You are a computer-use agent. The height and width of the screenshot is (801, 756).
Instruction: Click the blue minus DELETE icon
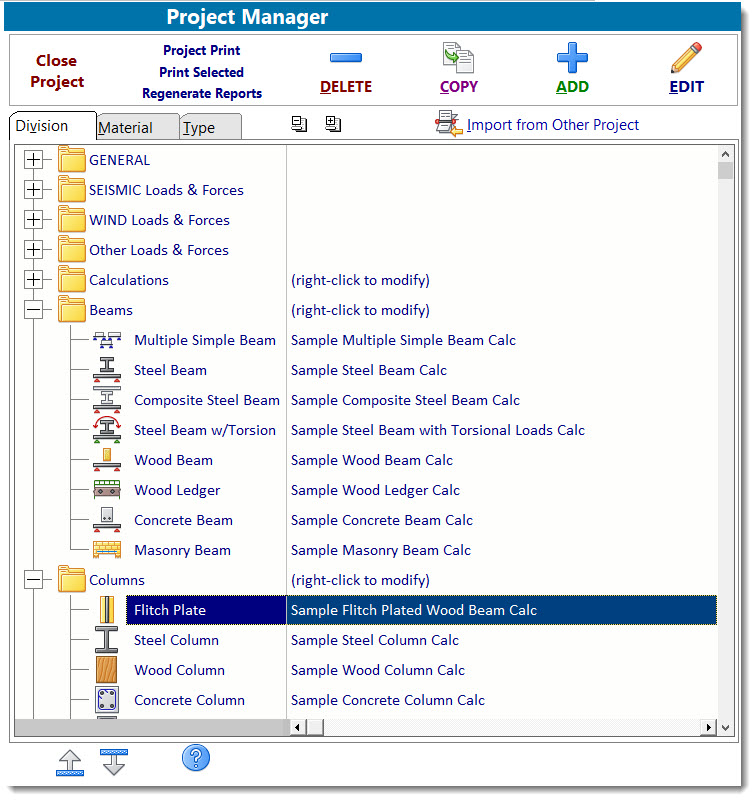[x=345, y=58]
